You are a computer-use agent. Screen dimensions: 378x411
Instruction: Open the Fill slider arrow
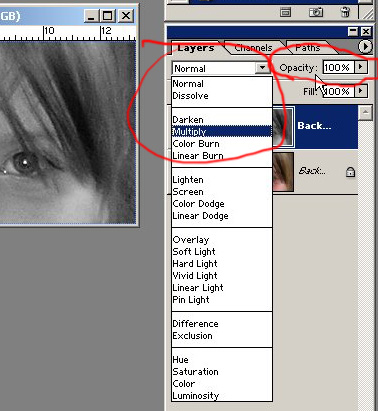pos(361,91)
